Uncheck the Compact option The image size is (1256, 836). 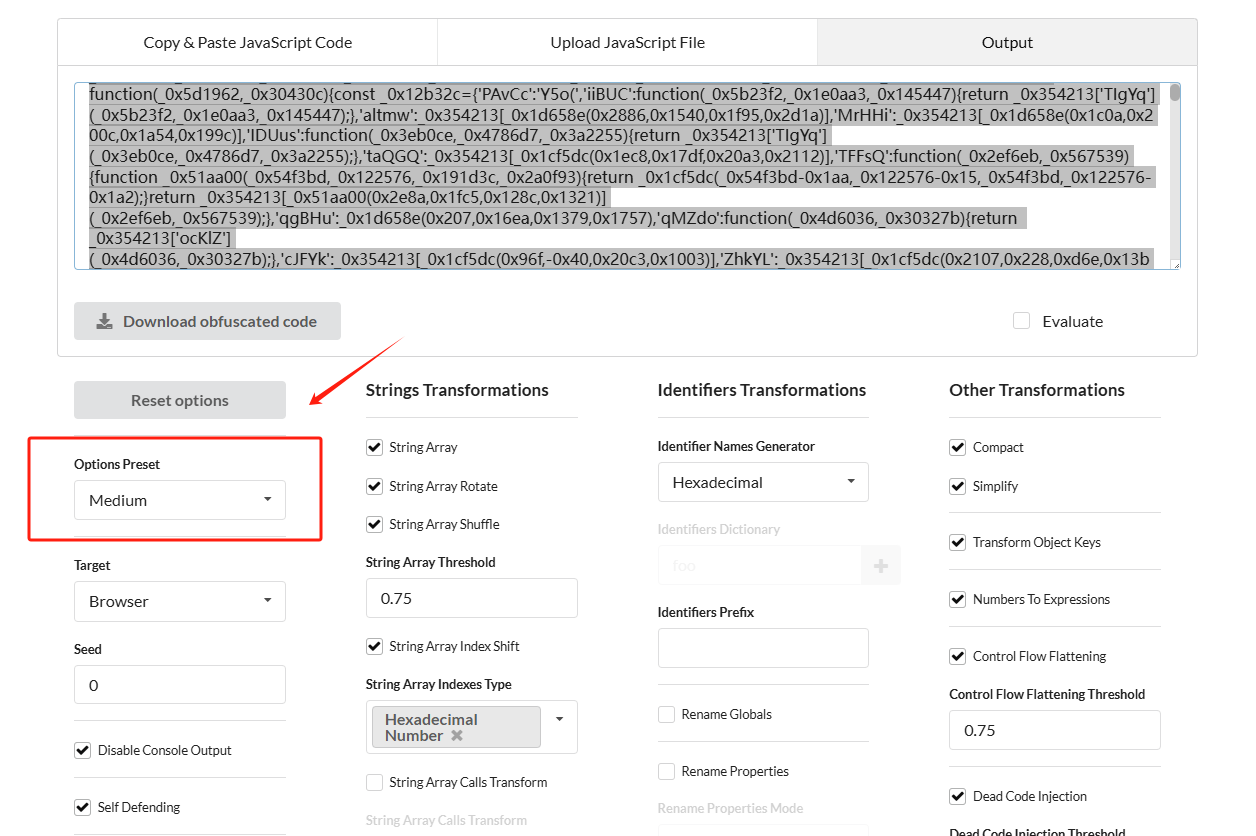[x=958, y=447]
